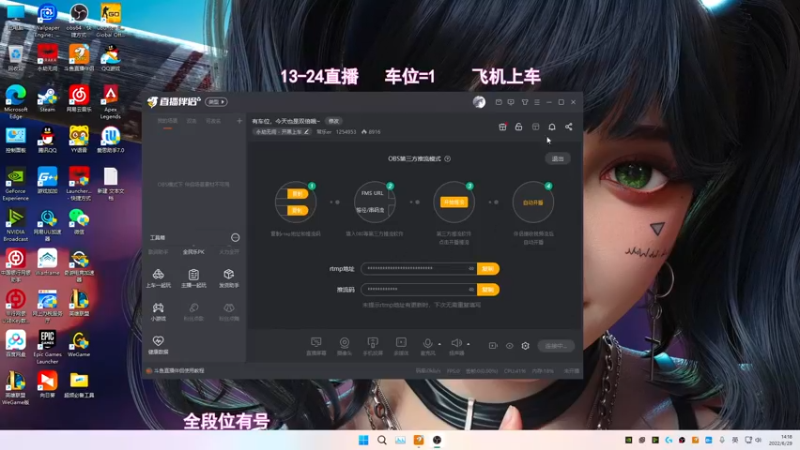Expand the microphone options arrow
Image resolution: width=800 pixels, height=450 pixels.
(x=439, y=344)
